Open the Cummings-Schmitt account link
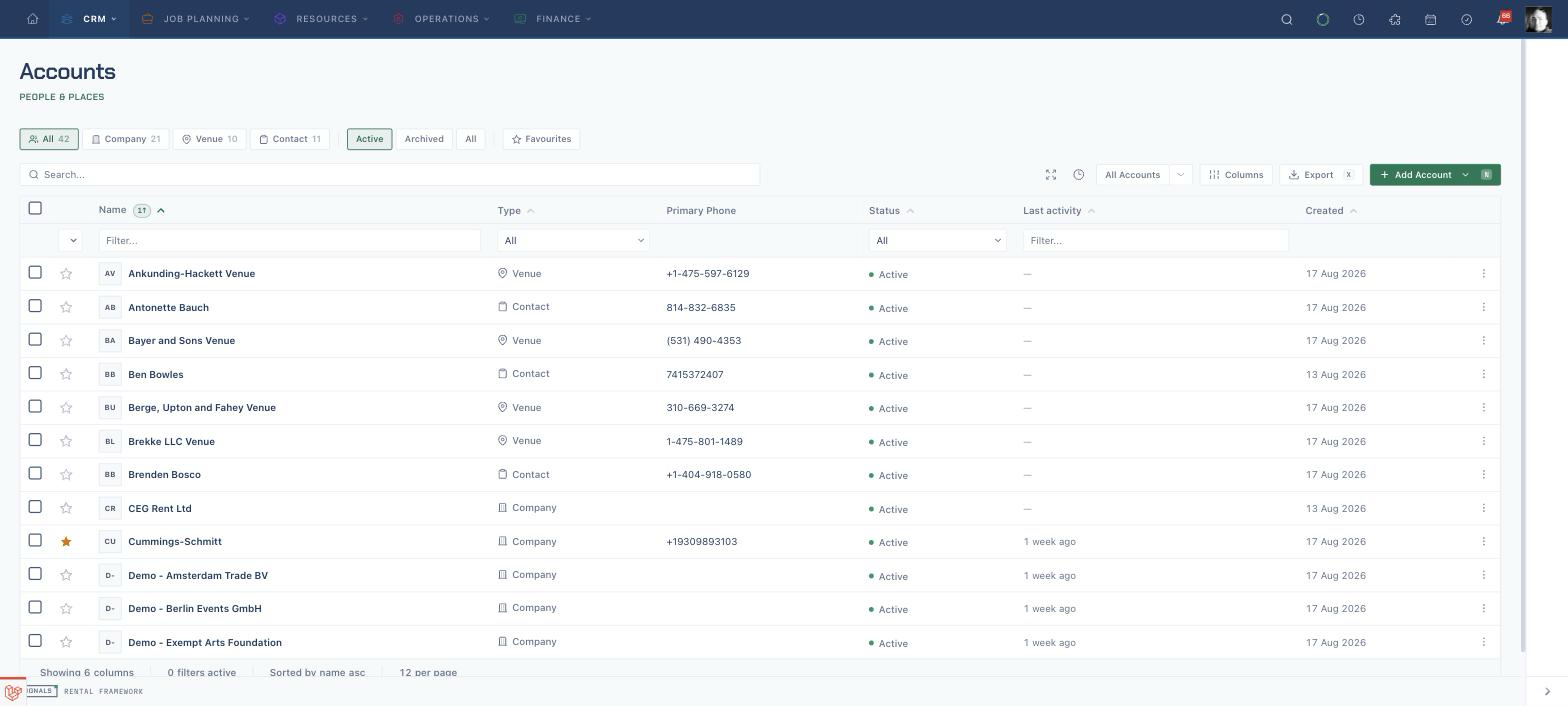1568x706 pixels. [175, 542]
